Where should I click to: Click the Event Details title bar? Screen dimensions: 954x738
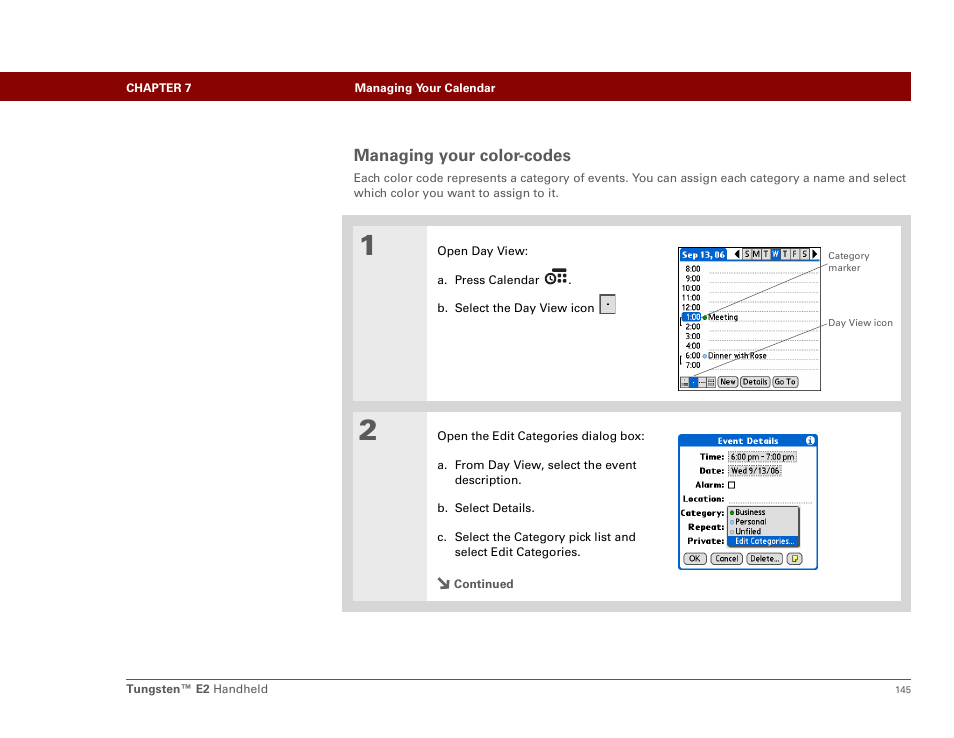748,440
